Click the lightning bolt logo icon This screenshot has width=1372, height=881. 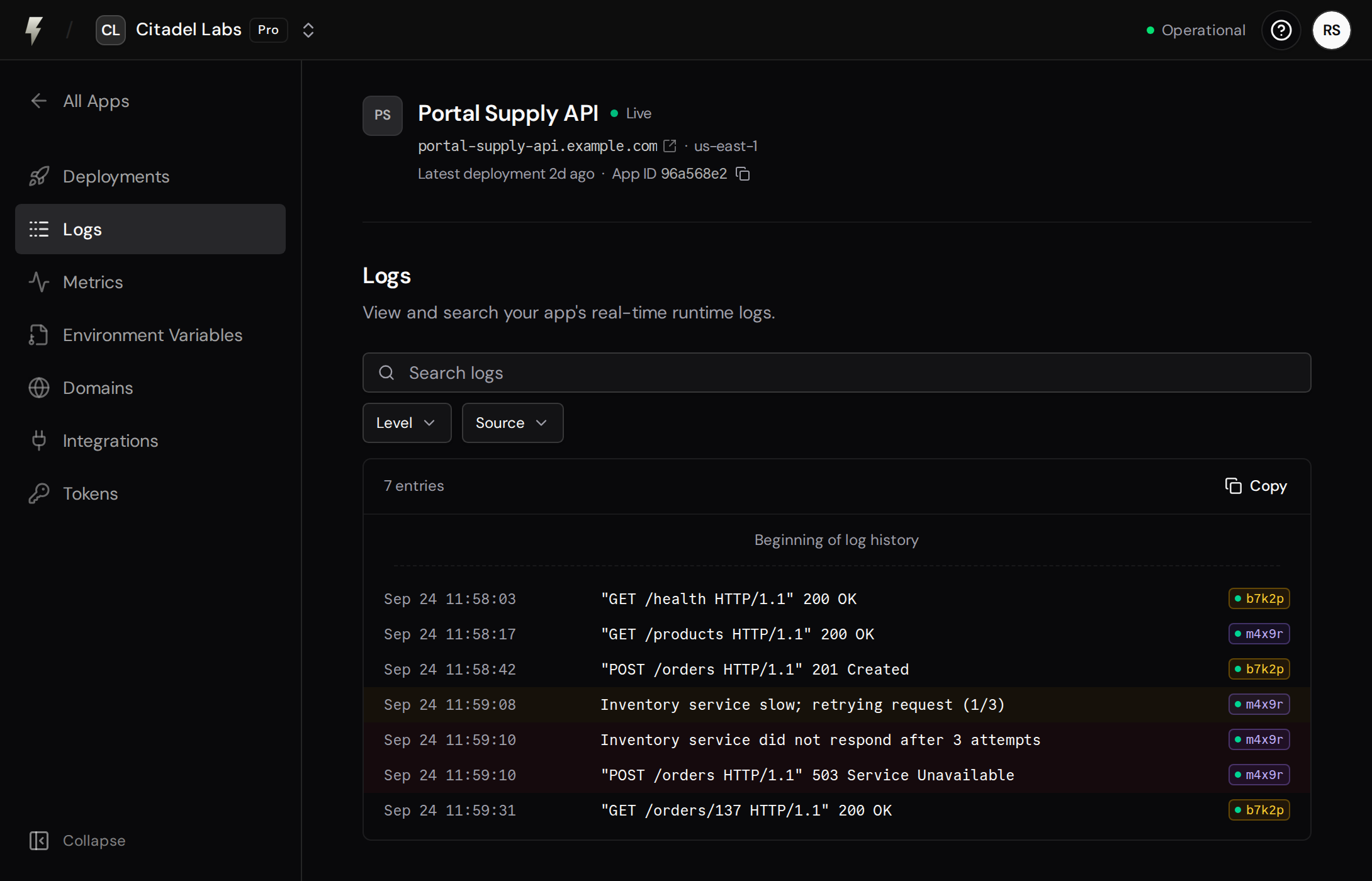tap(34, 30)
